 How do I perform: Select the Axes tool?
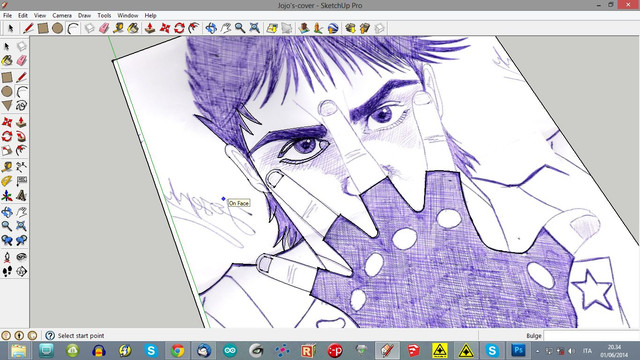(x=7, y=196)
